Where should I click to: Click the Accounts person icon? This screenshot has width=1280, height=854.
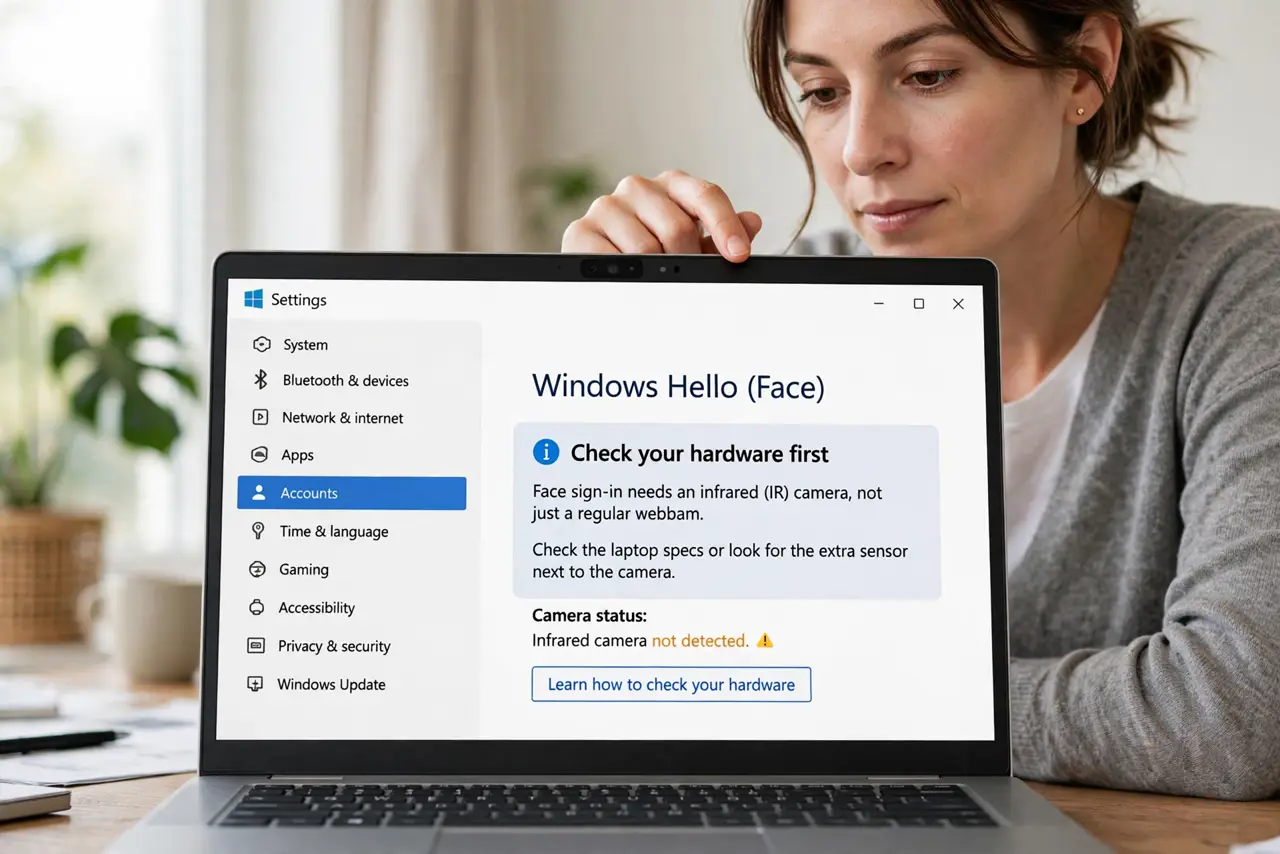[259, 493]
